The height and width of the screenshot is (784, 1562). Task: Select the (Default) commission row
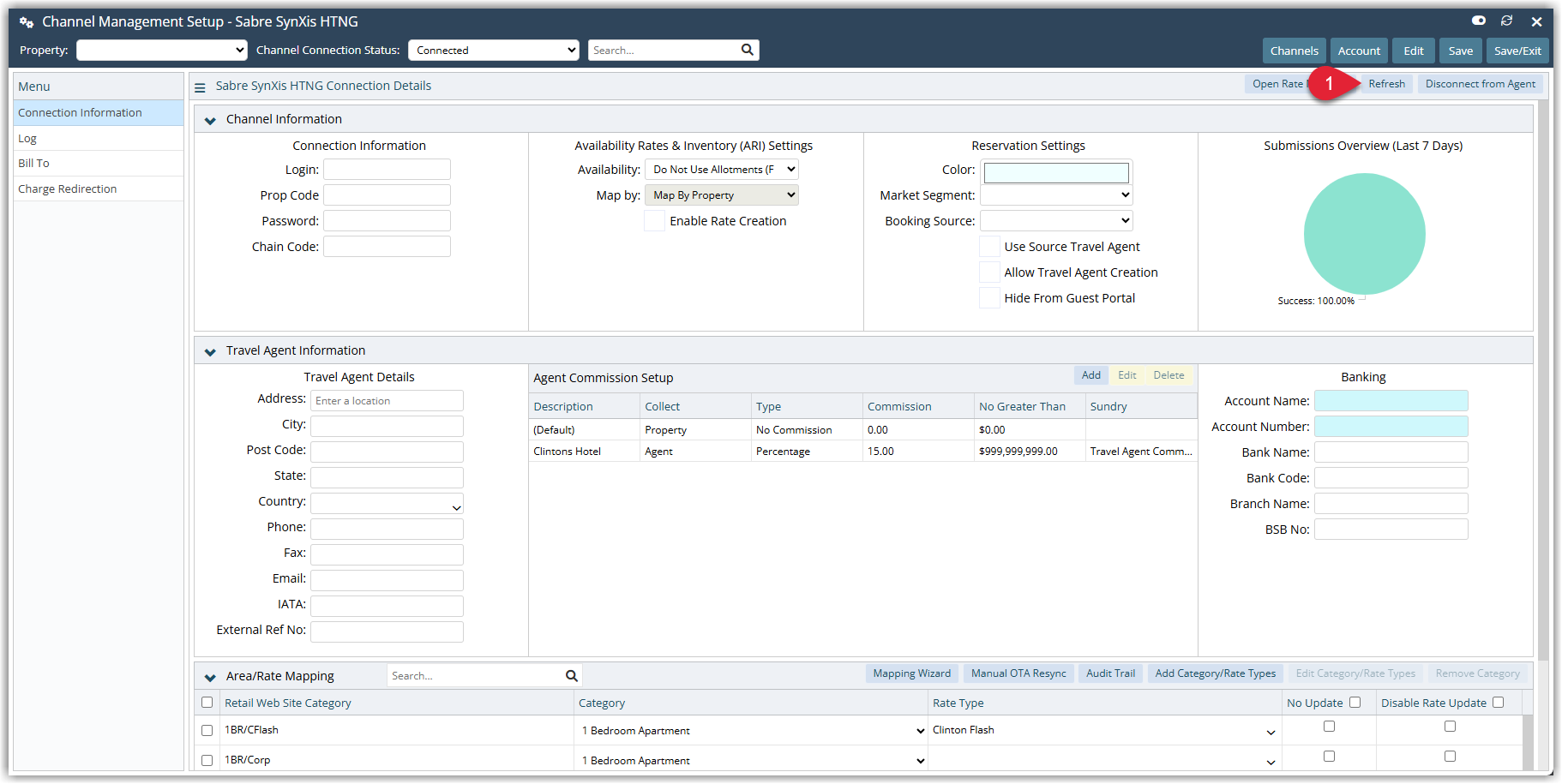click(862, 430)
